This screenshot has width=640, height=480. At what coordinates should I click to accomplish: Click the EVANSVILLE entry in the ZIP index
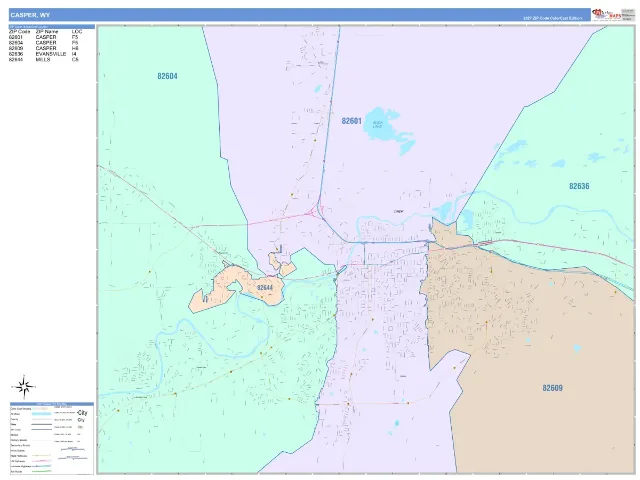(x=51, y=54)
